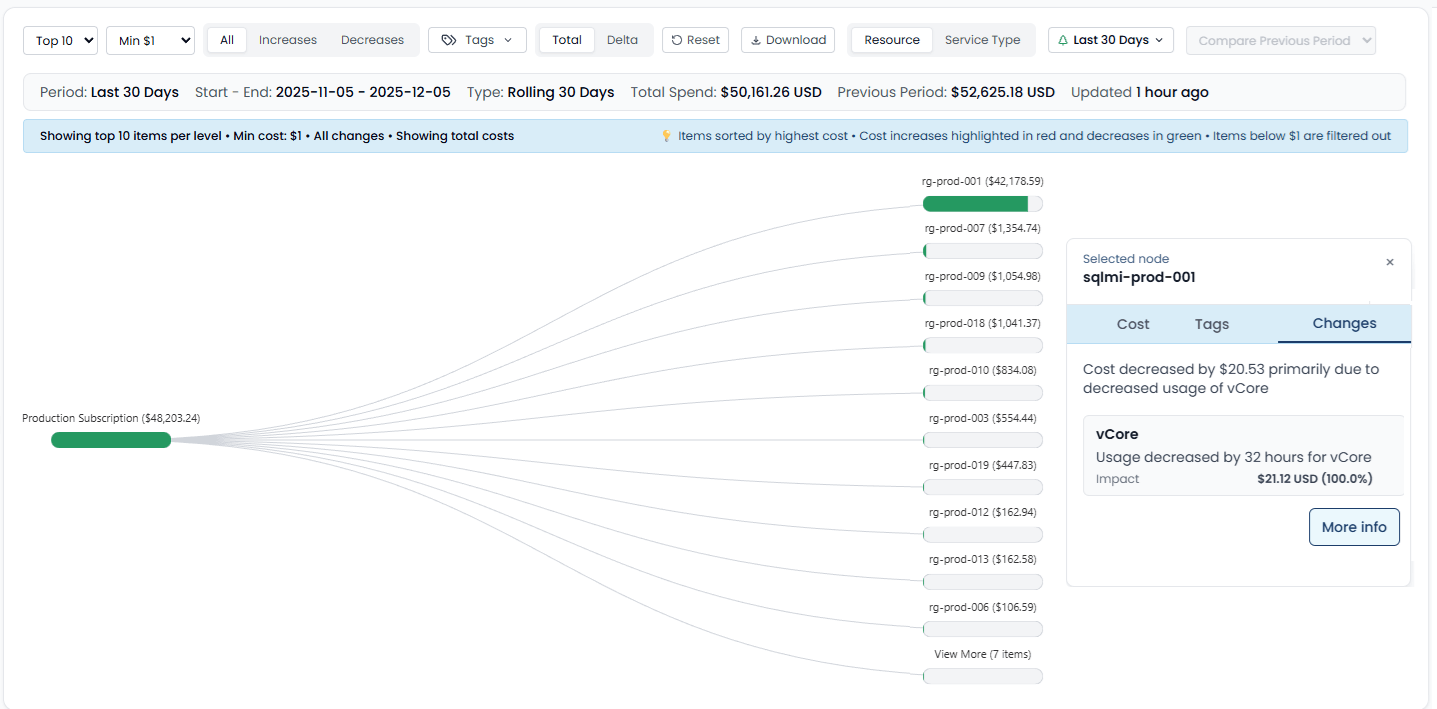The height and width of the screenshot is (709, 1437).
Task: Click View More to reveal 7 more items
Action: point(982,675)
